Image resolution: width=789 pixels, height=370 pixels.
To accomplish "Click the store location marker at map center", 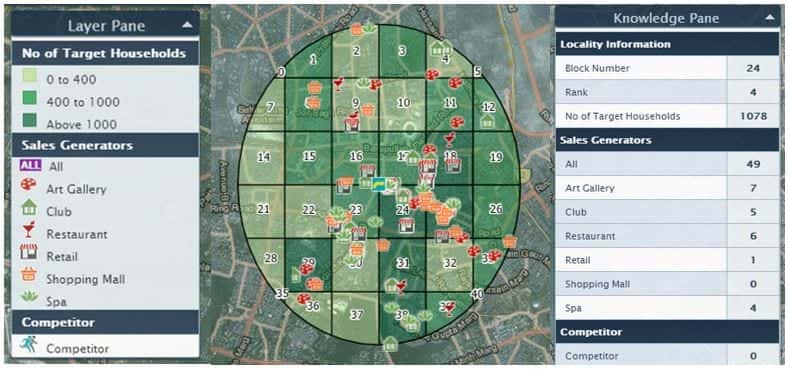I will point(379,184).
